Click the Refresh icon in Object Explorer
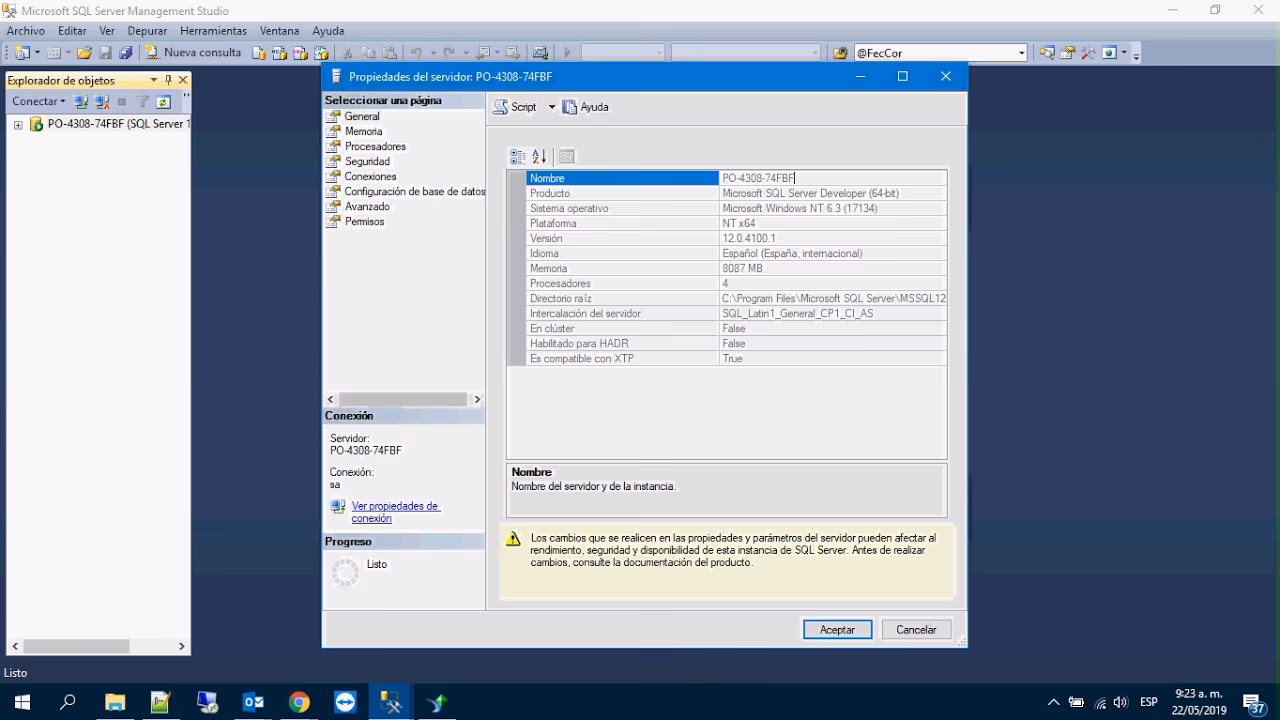 tap(163, 102)
